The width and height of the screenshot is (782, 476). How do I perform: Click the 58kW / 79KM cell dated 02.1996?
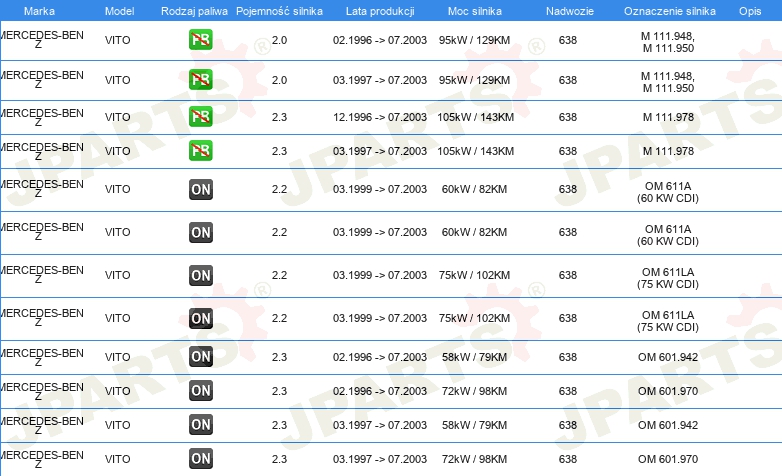tap(474, 357)
